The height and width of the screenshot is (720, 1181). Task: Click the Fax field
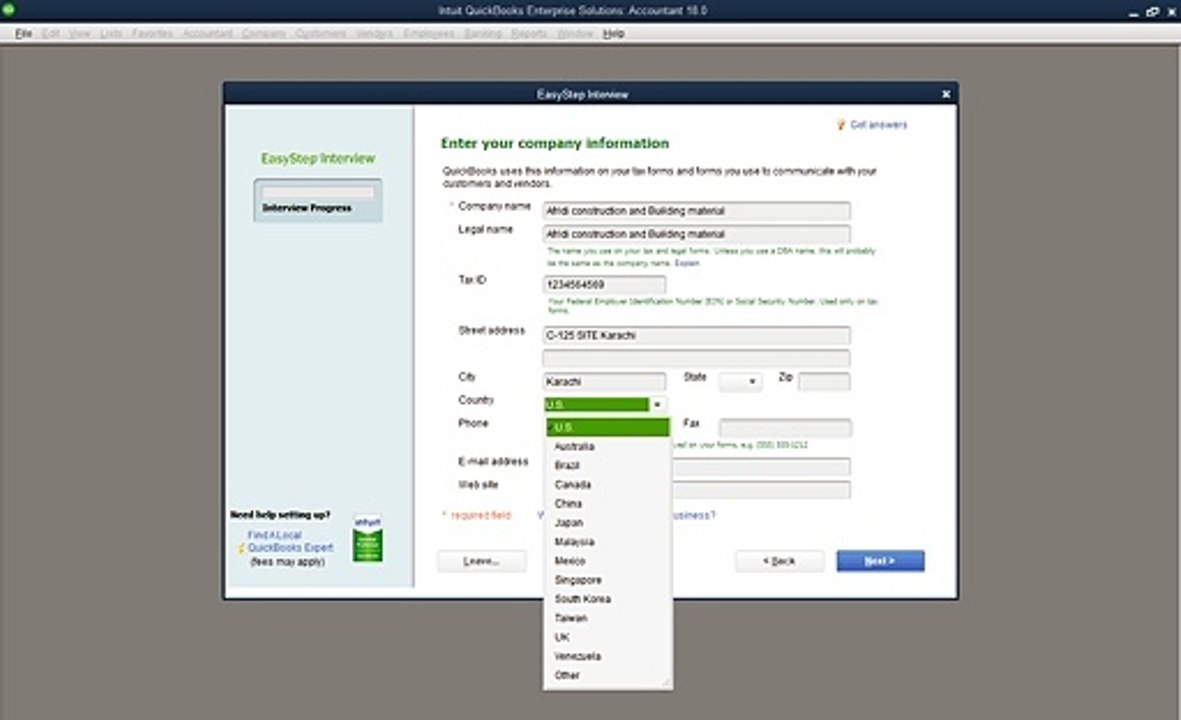pos(786,429)
